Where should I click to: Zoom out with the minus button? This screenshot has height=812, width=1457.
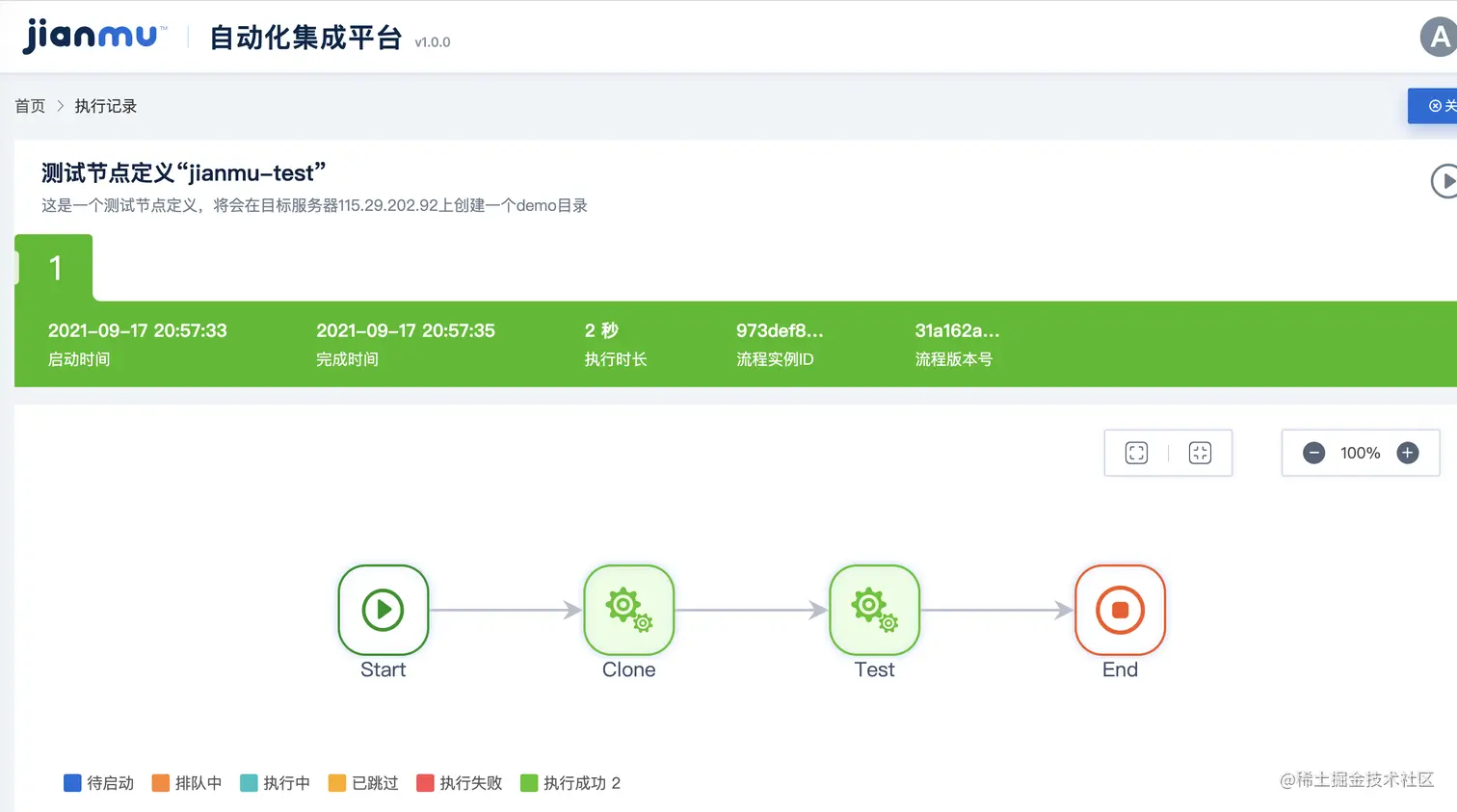1313,453
